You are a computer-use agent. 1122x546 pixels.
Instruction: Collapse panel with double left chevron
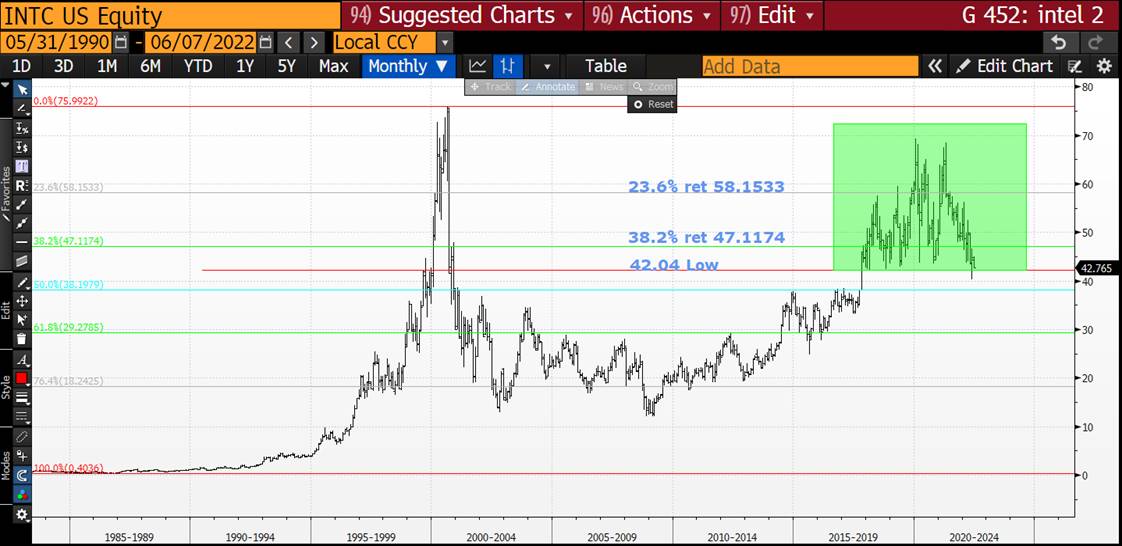(x=934, y=67)
